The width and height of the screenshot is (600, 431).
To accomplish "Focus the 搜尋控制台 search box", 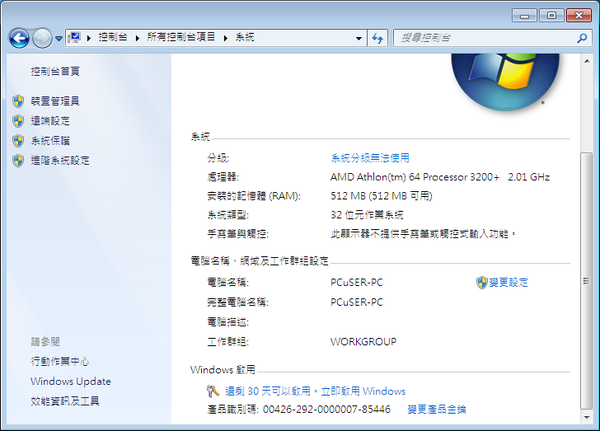I will point(486,38).
